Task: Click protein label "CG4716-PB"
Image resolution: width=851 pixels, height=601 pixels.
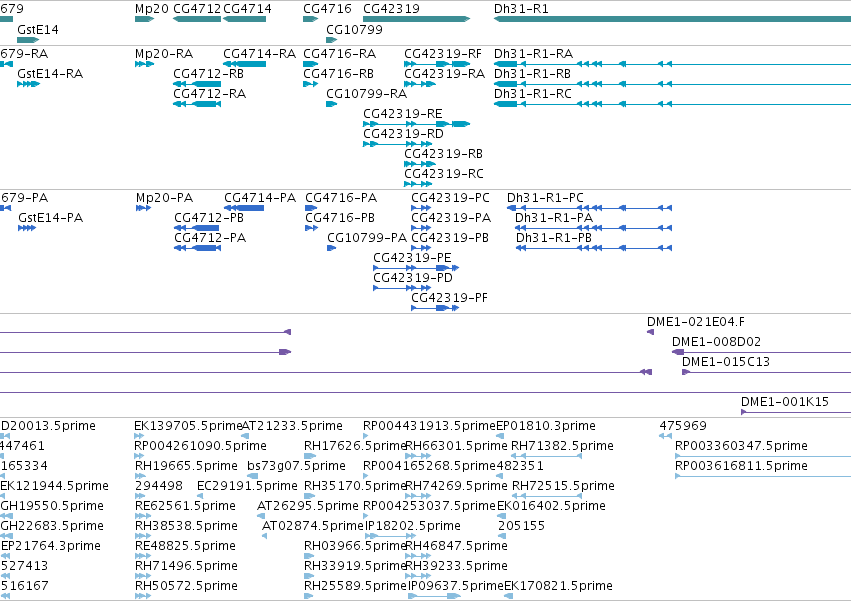Action: pyautogui.click(x=340, y=218)
